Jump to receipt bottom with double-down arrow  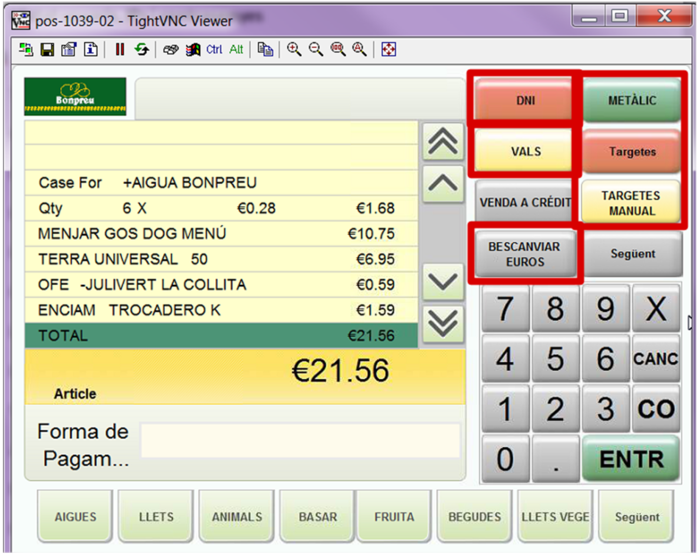(x=443, y=322)
